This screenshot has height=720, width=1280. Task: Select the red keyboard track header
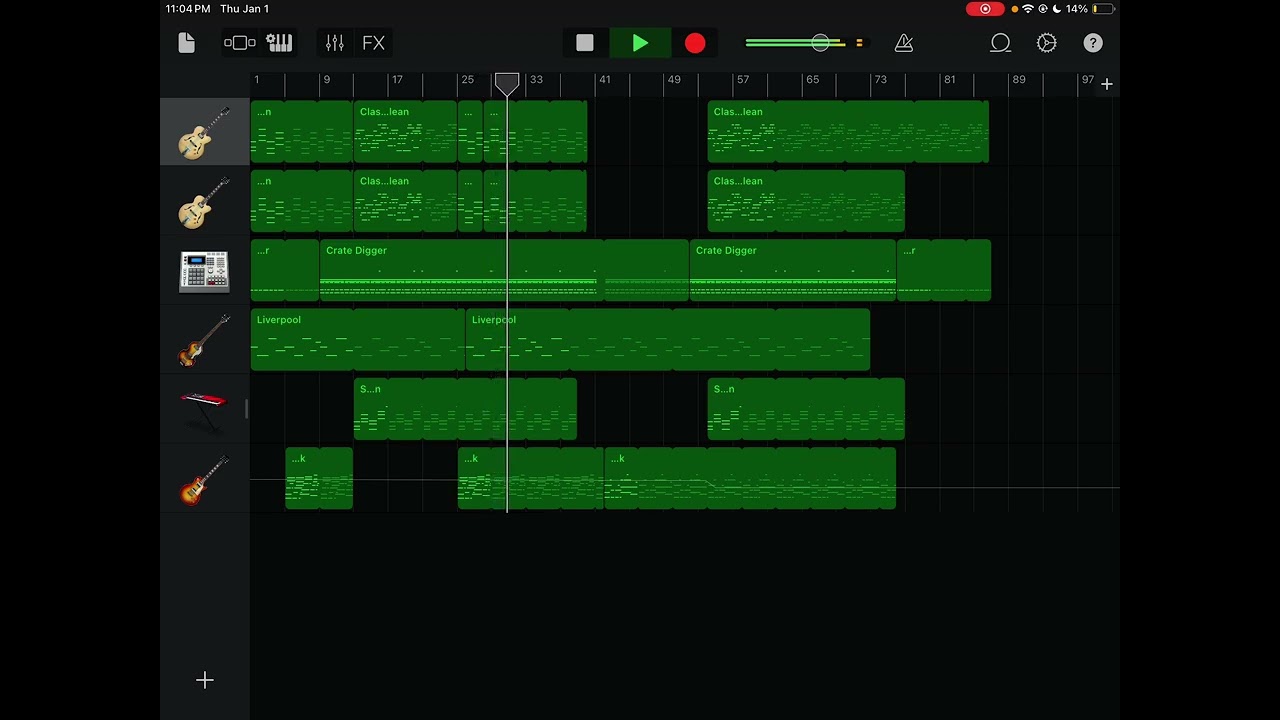click(x=205, y=409)
